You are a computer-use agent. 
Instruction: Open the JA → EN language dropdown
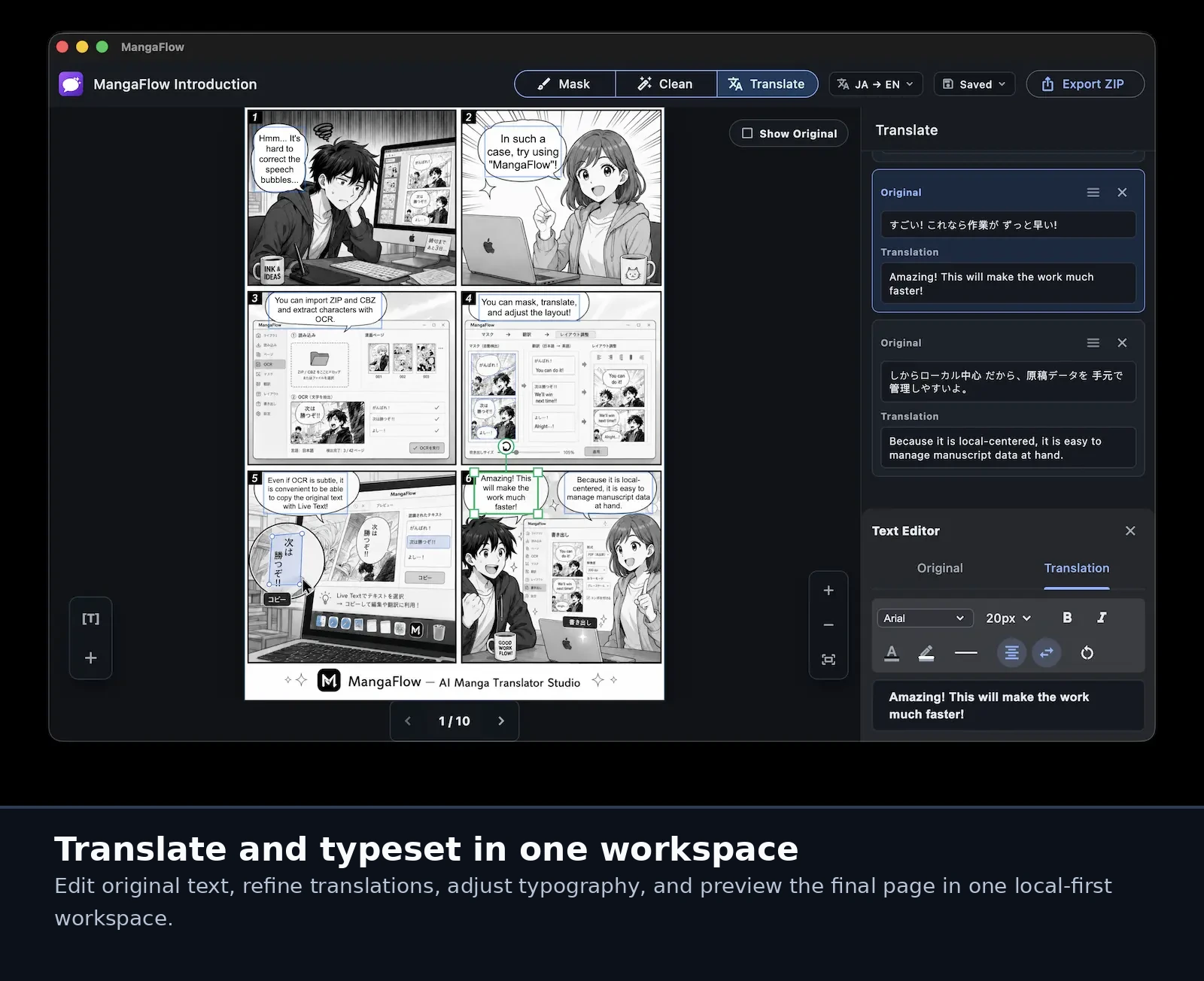[x=875, y=84]
